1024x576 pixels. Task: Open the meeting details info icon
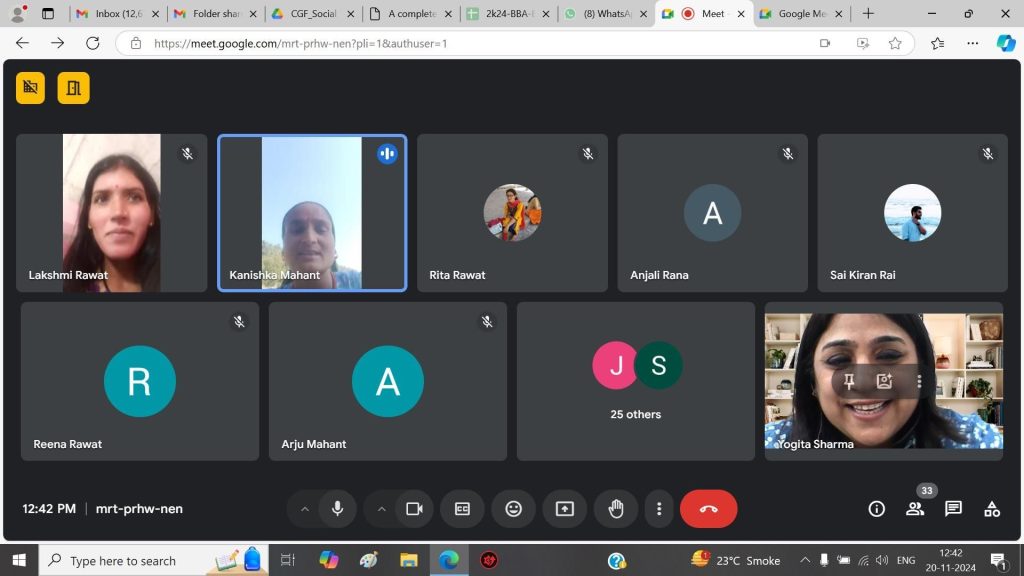(877, 509)
